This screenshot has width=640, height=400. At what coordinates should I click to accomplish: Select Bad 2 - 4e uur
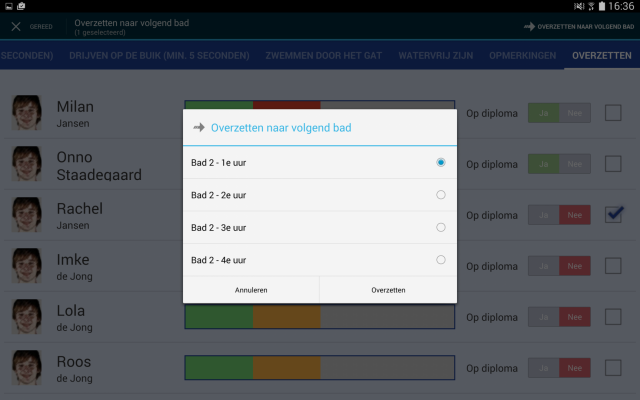(440, 260)
